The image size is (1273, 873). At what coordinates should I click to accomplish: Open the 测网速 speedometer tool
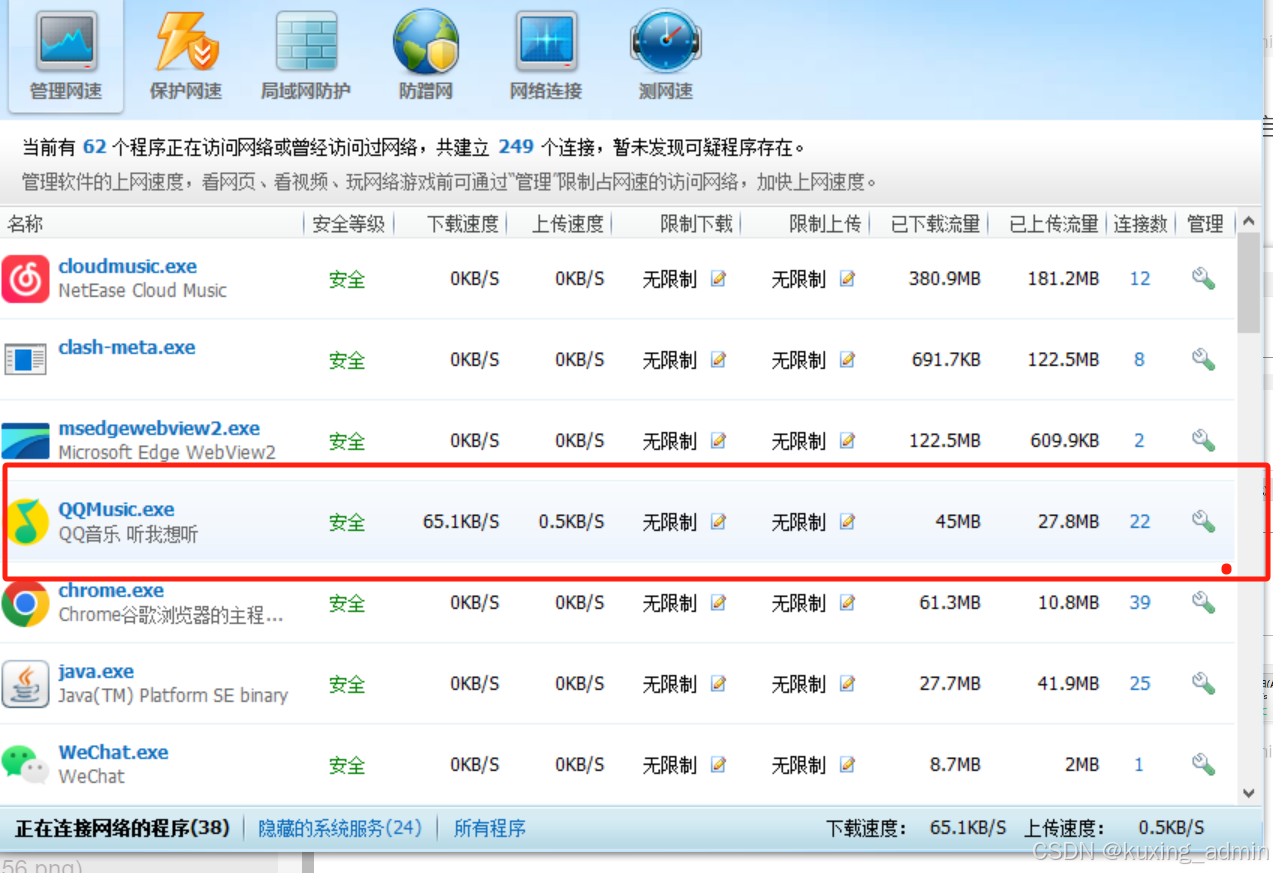click(666, 56)
